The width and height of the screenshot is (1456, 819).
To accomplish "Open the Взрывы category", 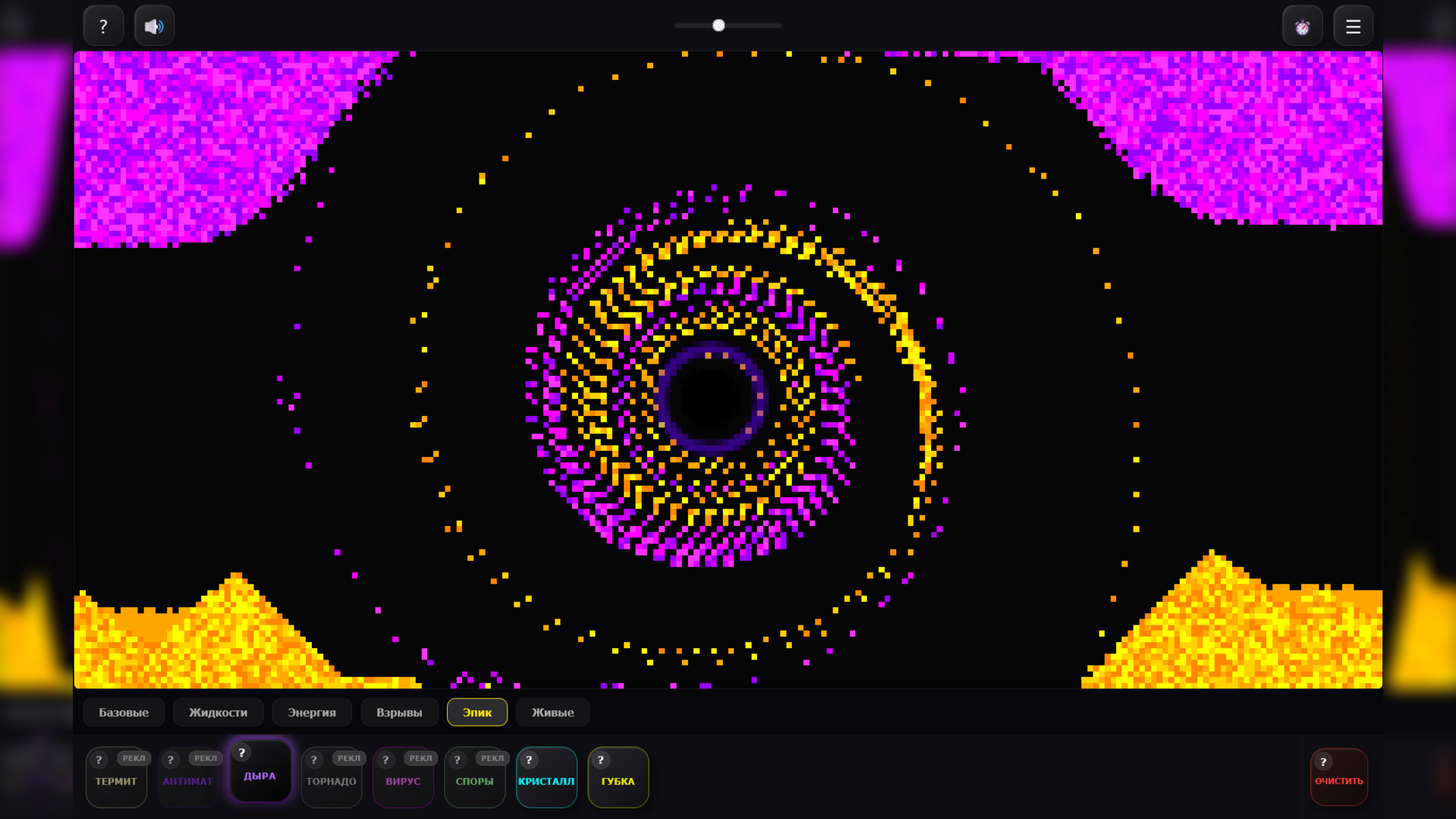I will (x=399, y=712).
